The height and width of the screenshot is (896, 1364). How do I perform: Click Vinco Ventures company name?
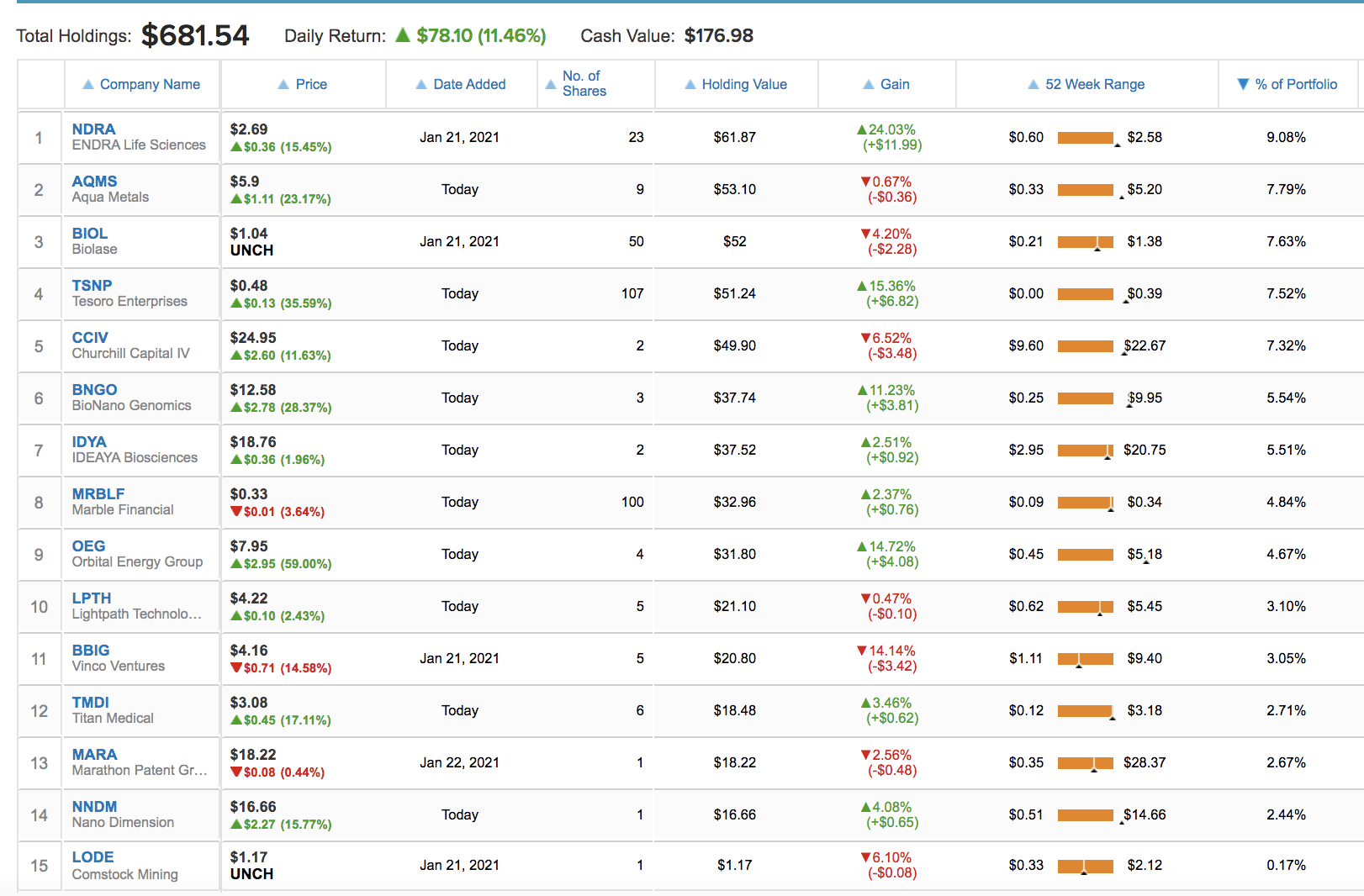[x=119, y=667]
